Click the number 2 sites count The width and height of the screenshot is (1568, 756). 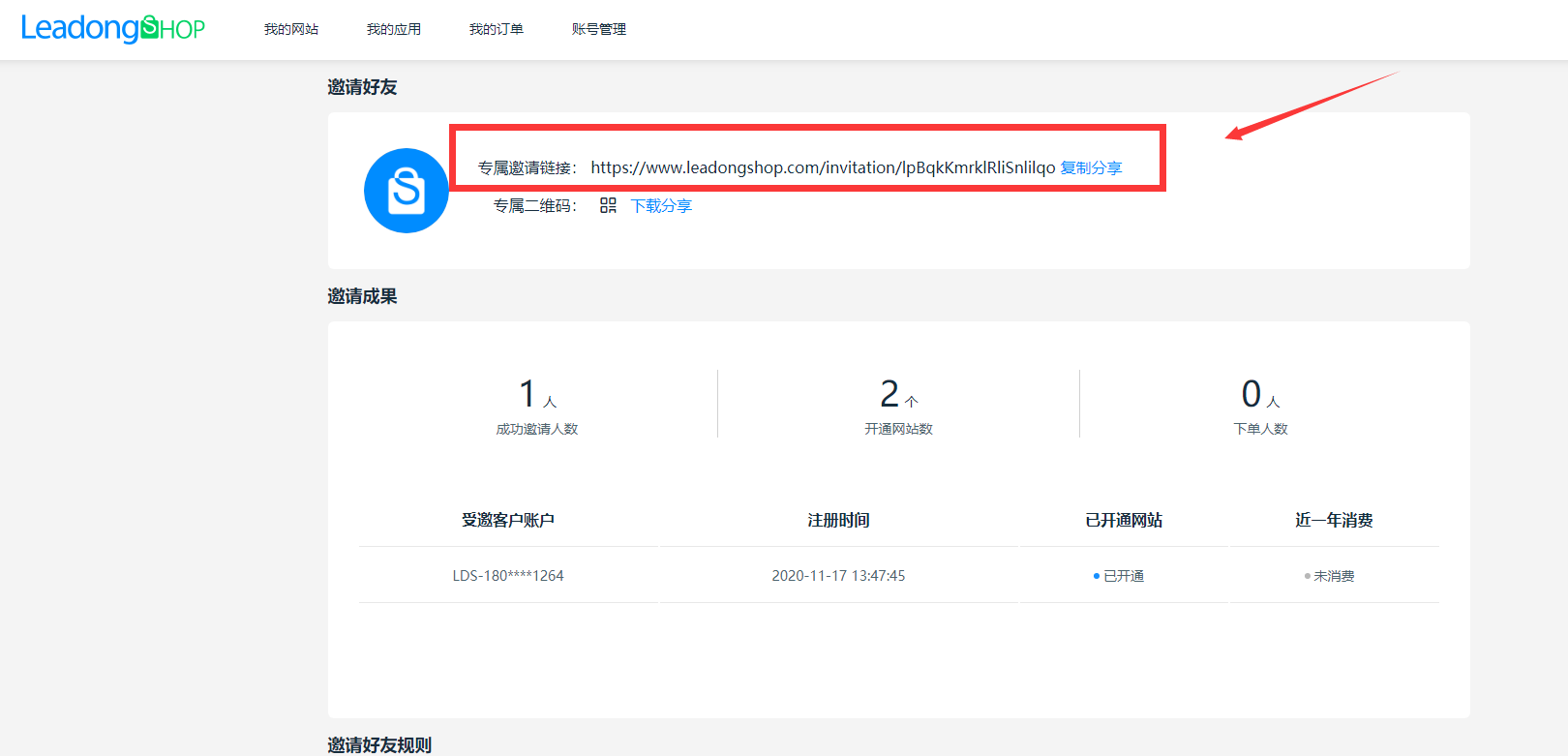pyautogui.click(x=890, y=394)
